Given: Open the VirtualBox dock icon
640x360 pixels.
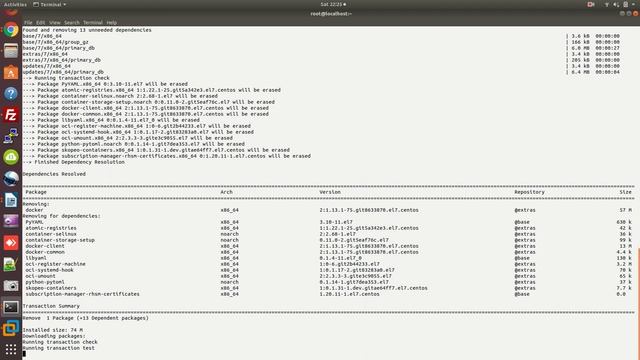Looking at the screenshot, I should pos(11,328).
